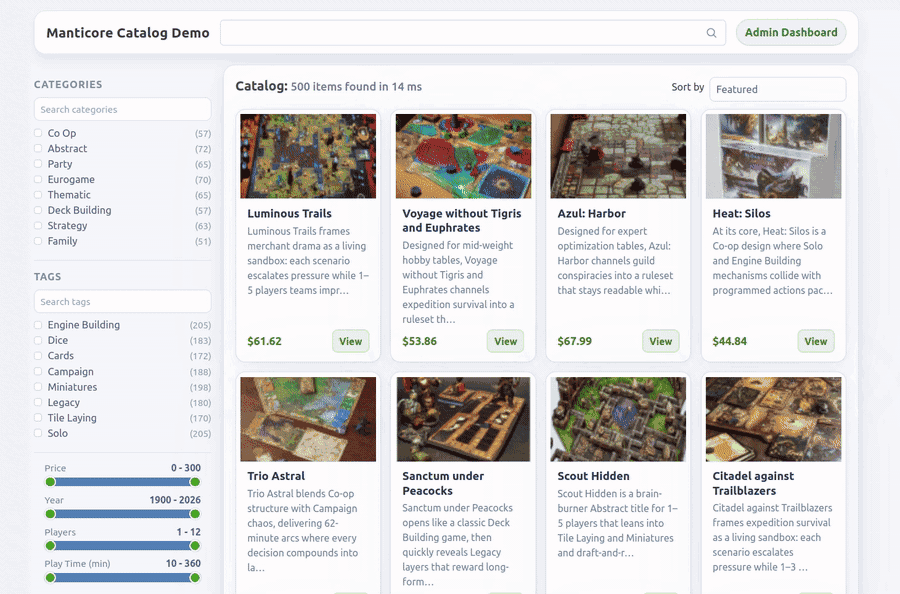Check the Deck Building category
The width and height of the screenshot is (900, 594).
[38, 210]
